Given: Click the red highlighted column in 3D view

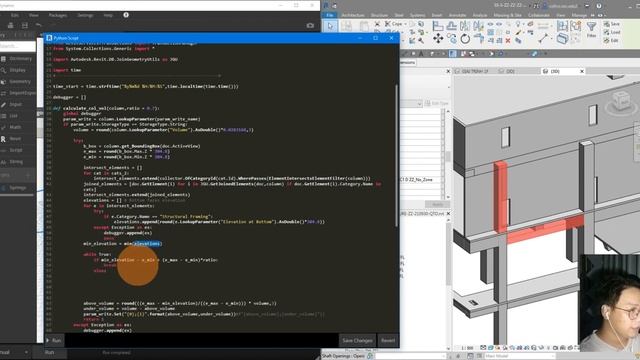Looking at the screenshot, I should pos(500,197).
